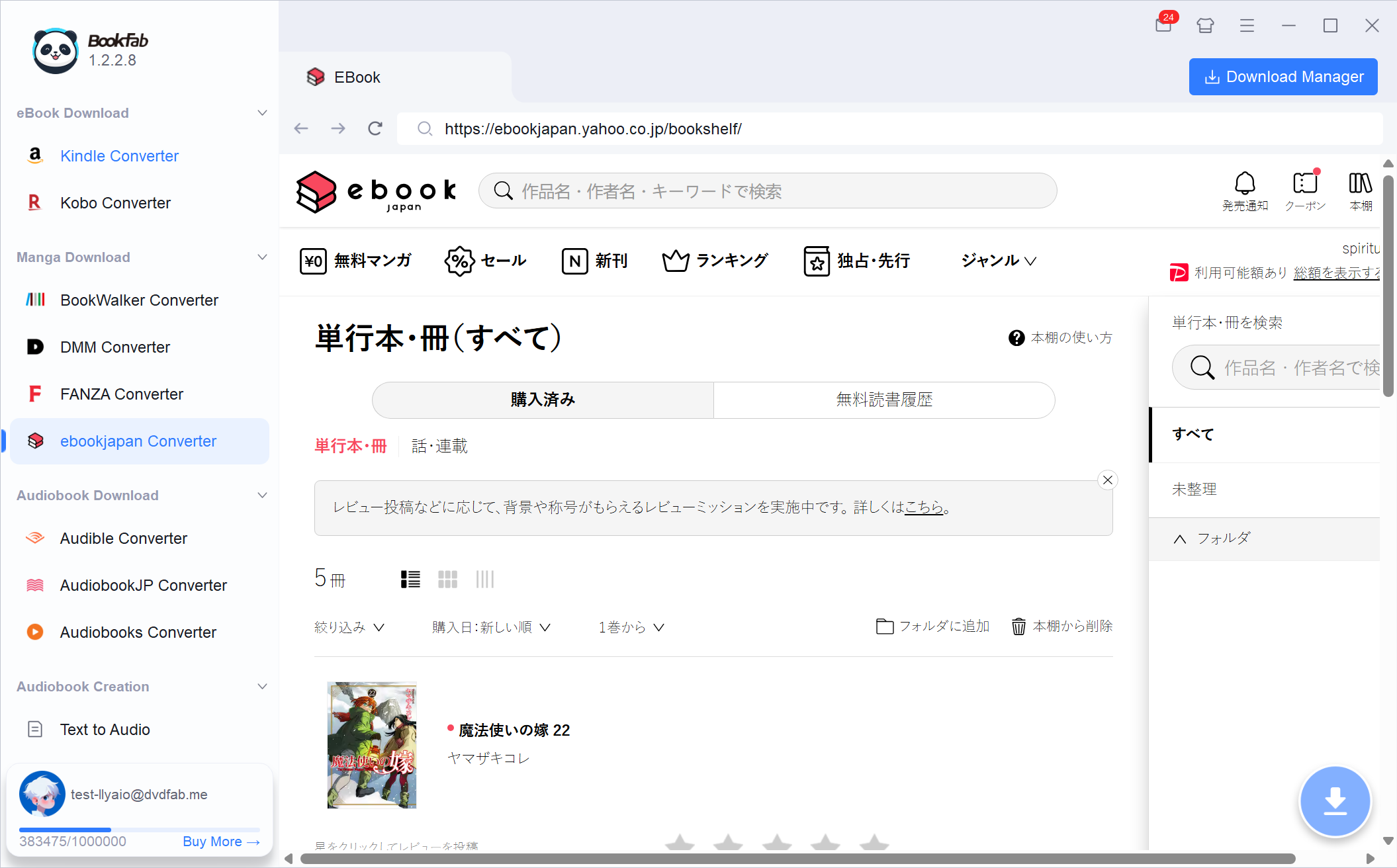Open the ランキング ranking section
Viewport: 1397px width, 868px height.
point(715,261)
